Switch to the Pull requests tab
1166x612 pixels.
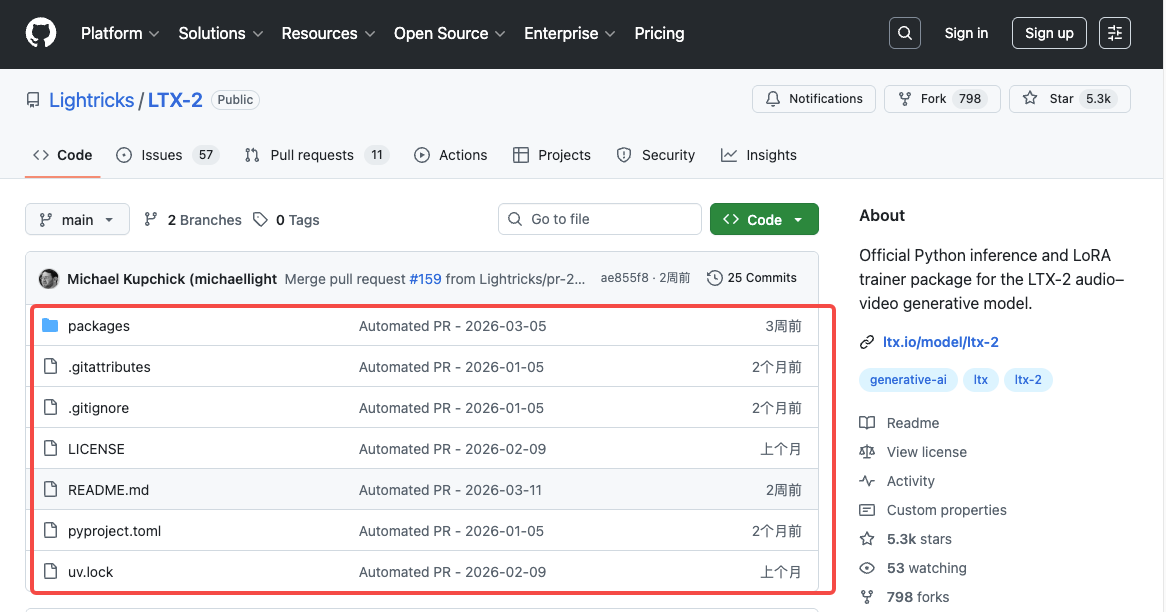pyautogui.click(x=317, y=155)
